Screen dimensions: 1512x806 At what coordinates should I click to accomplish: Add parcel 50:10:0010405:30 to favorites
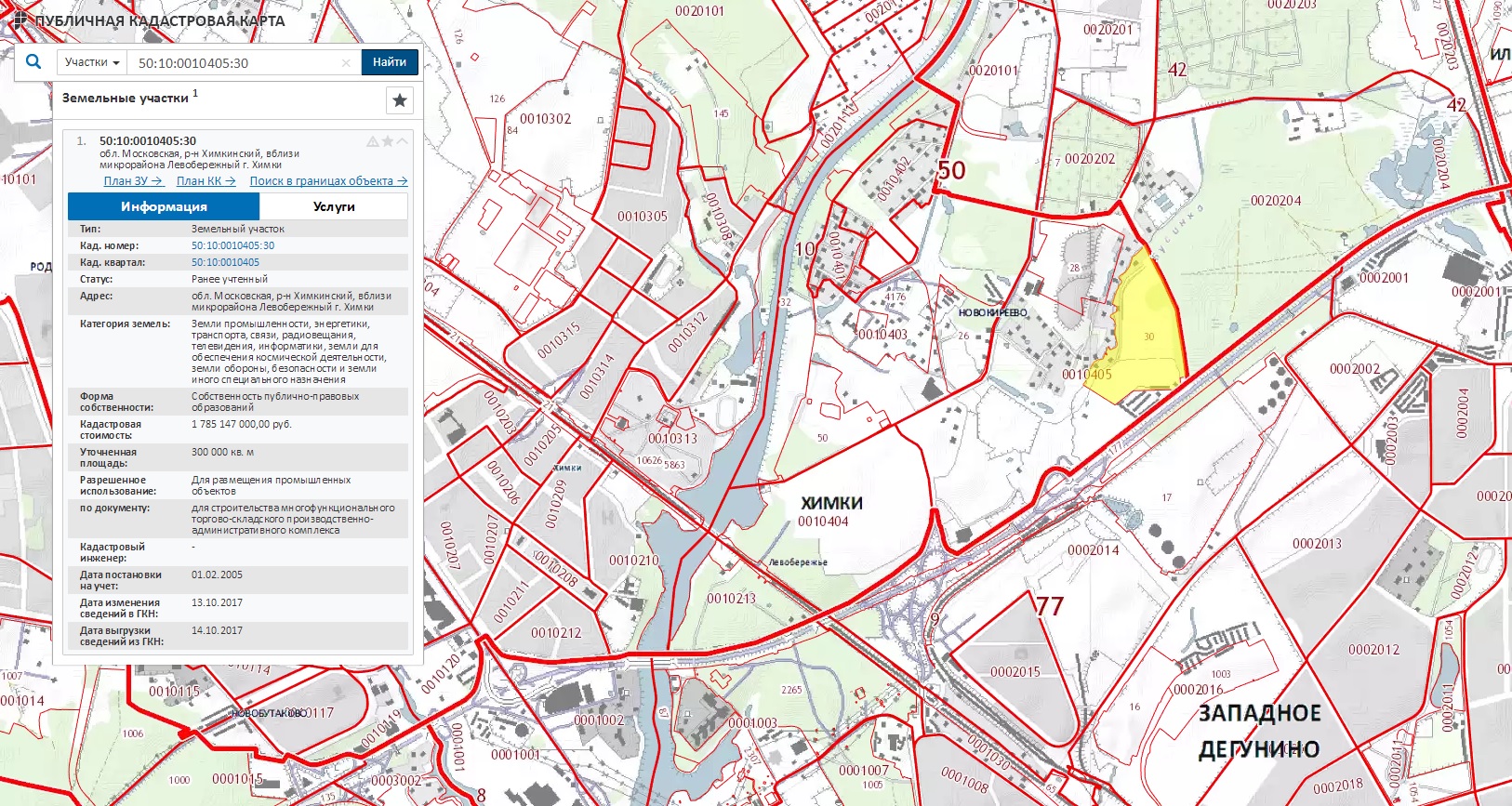[388, 141]
